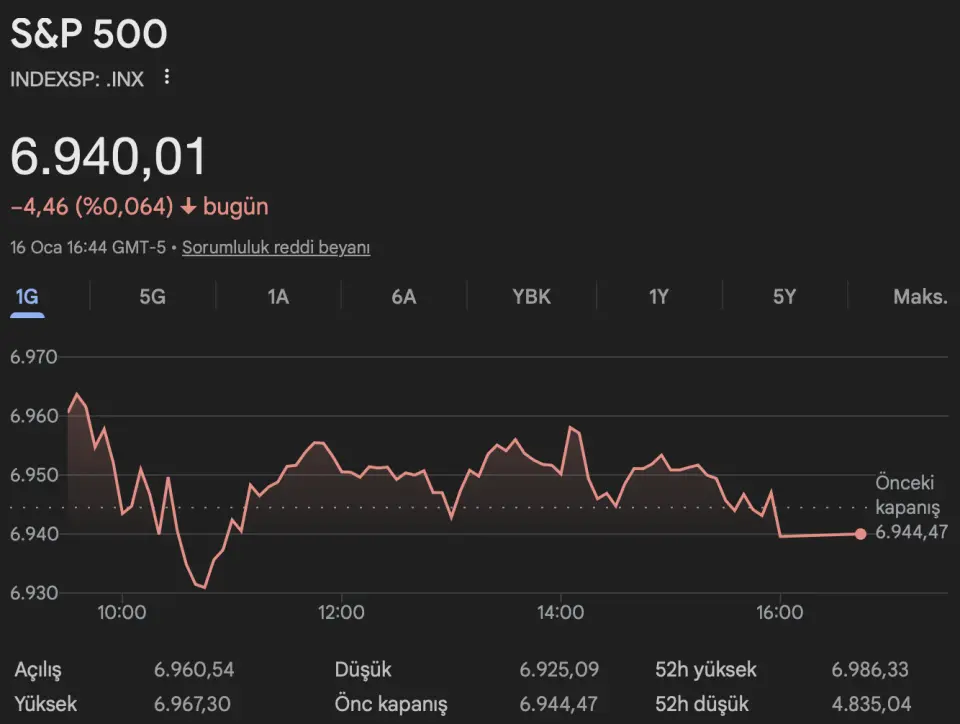Show the 1A monthly chart
The height and width of the screenshot is (724, 960).
click(278, 297)
